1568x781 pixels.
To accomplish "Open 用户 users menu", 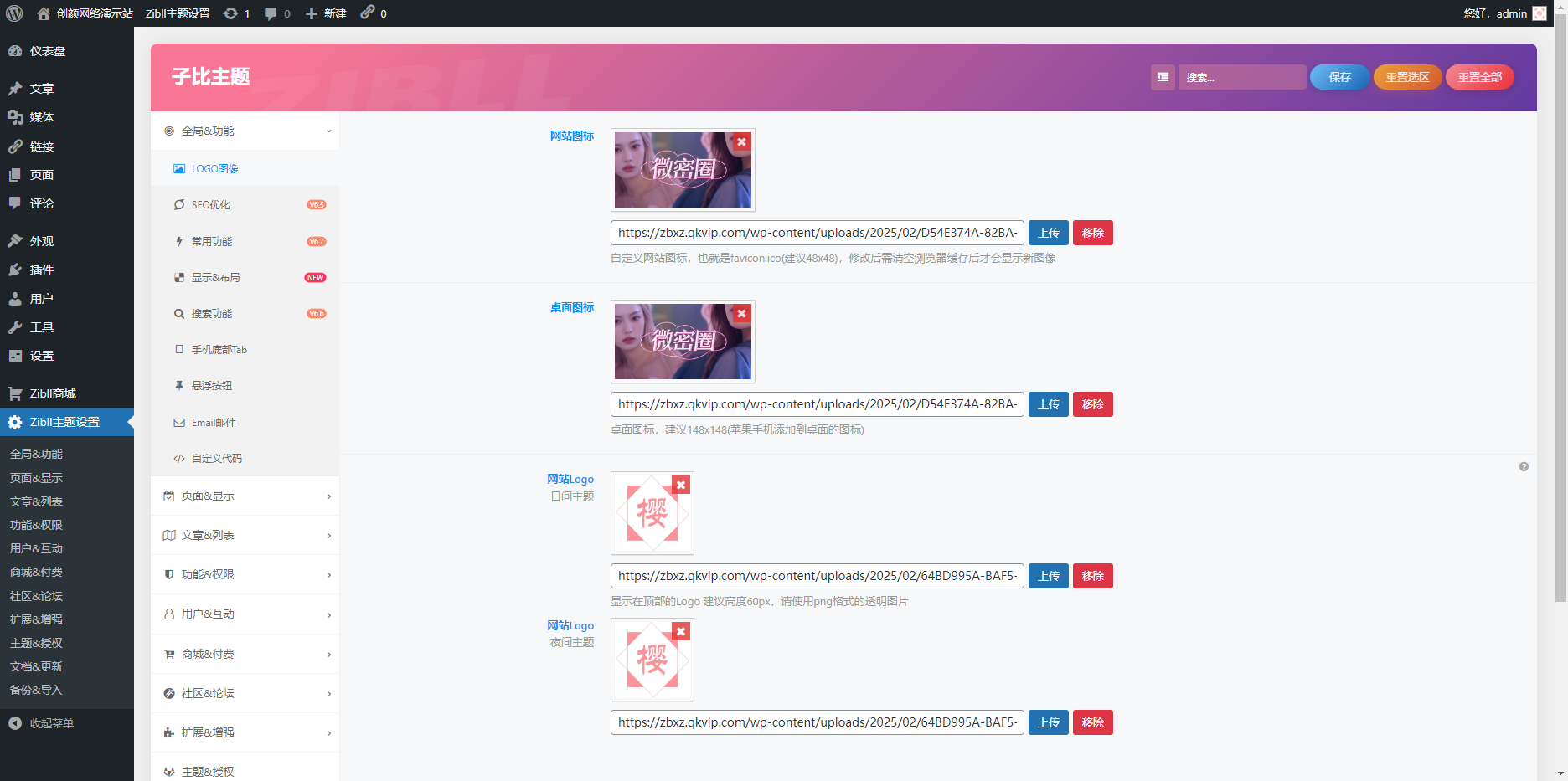I will pos(67,299).
